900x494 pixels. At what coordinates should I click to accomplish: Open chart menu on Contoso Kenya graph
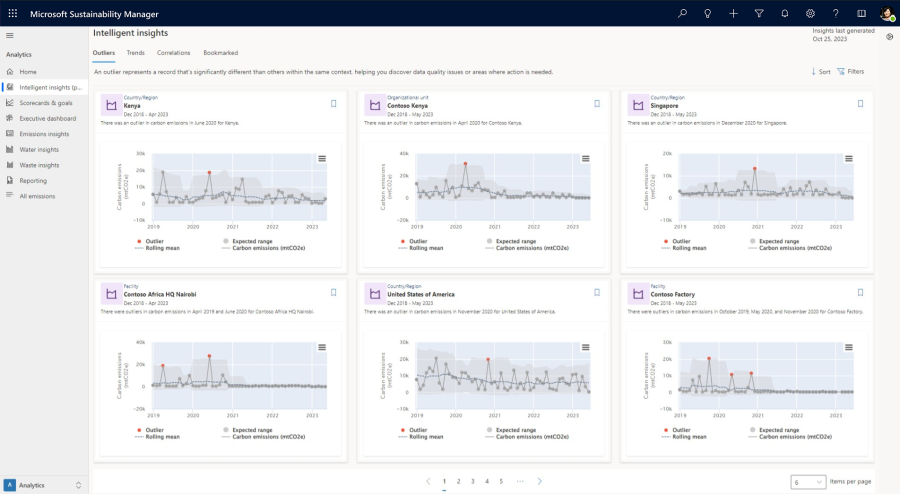pyautogui.click(x=585, y=158)
